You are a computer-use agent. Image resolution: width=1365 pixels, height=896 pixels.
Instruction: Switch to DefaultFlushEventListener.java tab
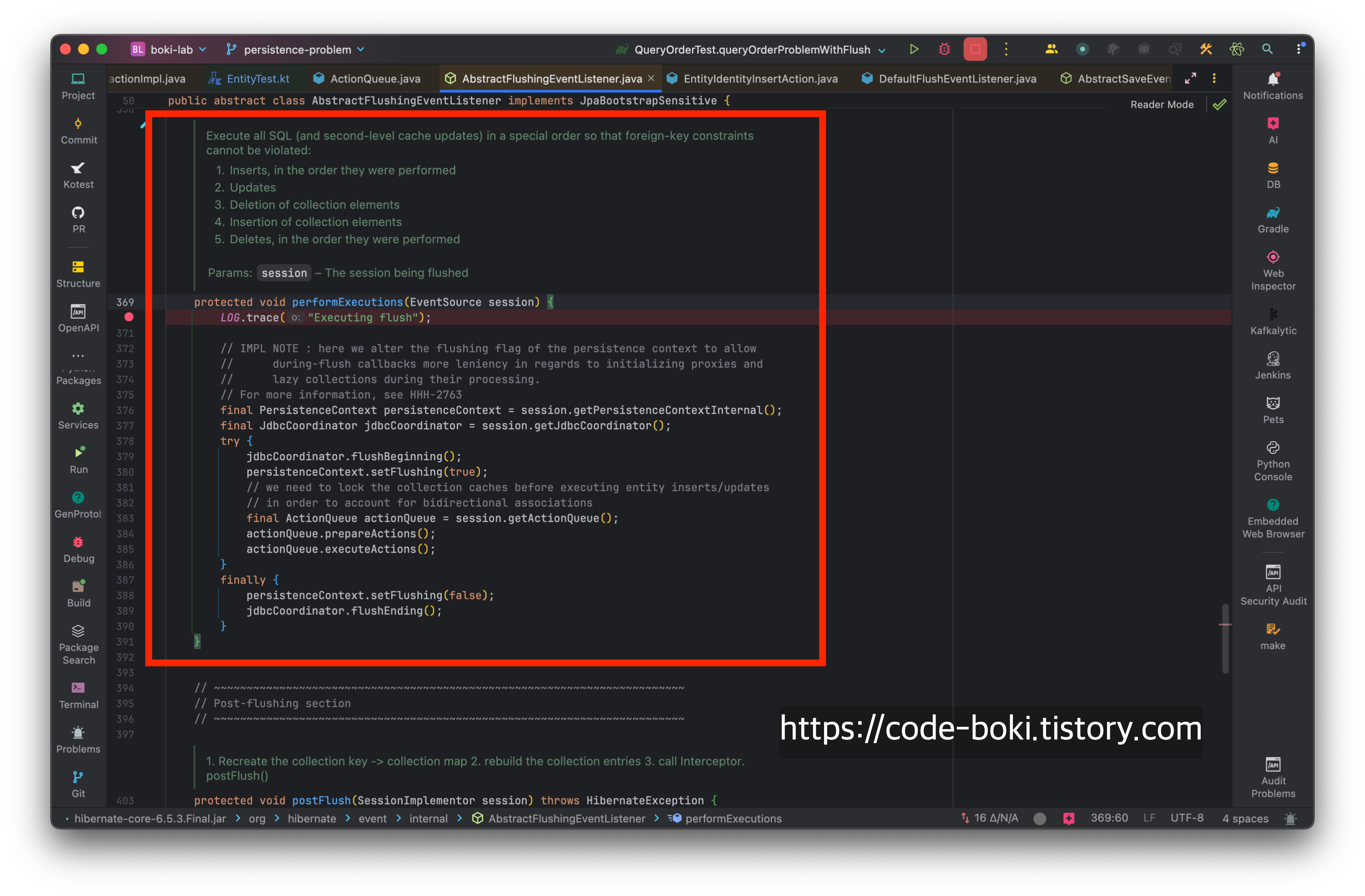957,79
